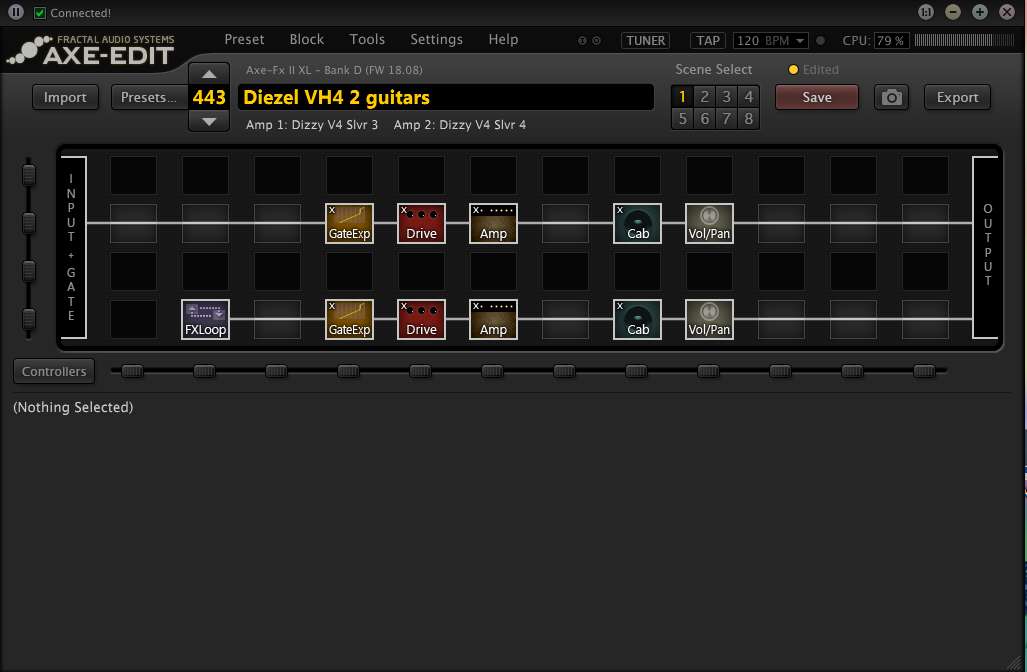Click the Export button

[957, 97]
